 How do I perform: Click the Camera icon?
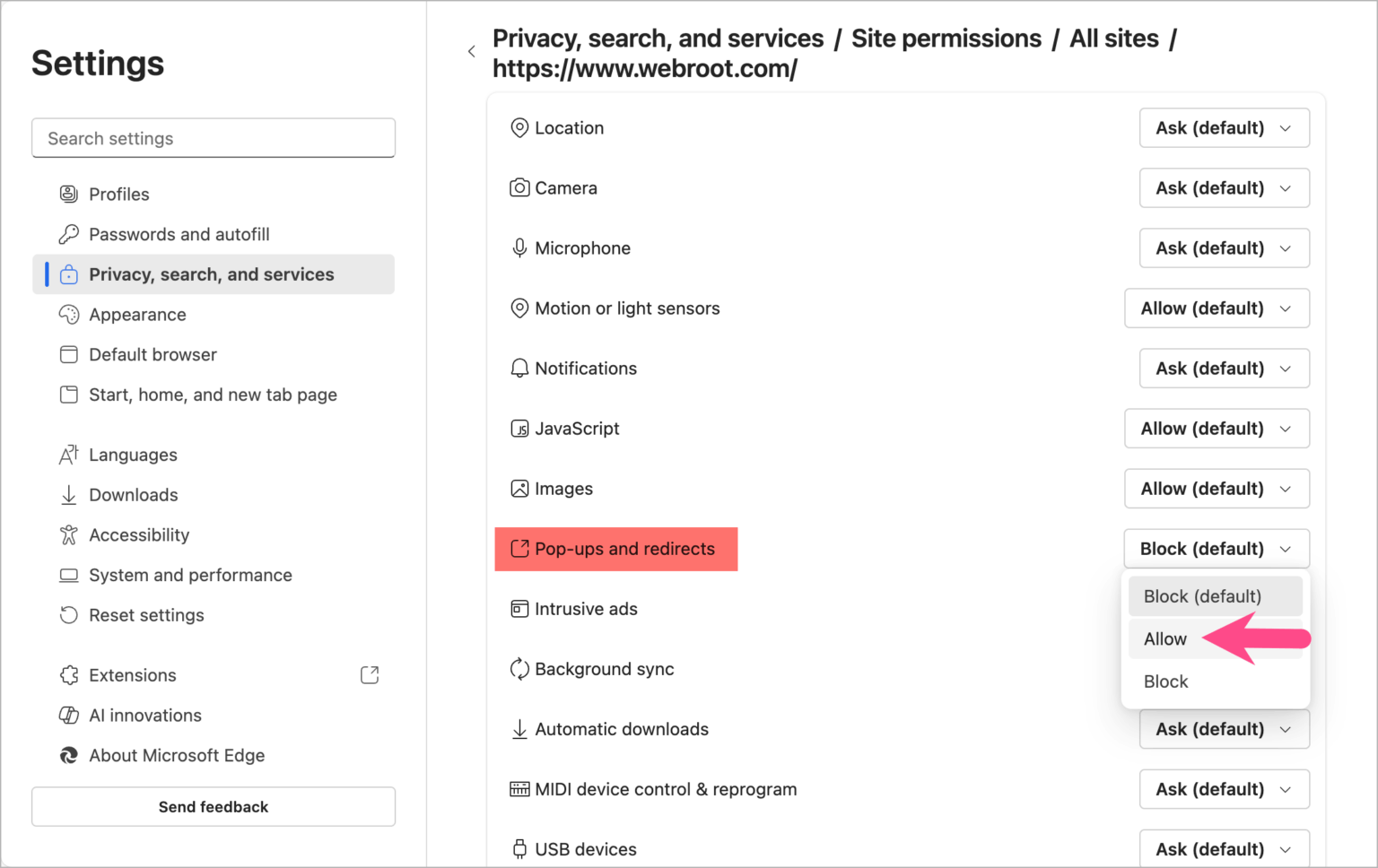tap(520, 187)
